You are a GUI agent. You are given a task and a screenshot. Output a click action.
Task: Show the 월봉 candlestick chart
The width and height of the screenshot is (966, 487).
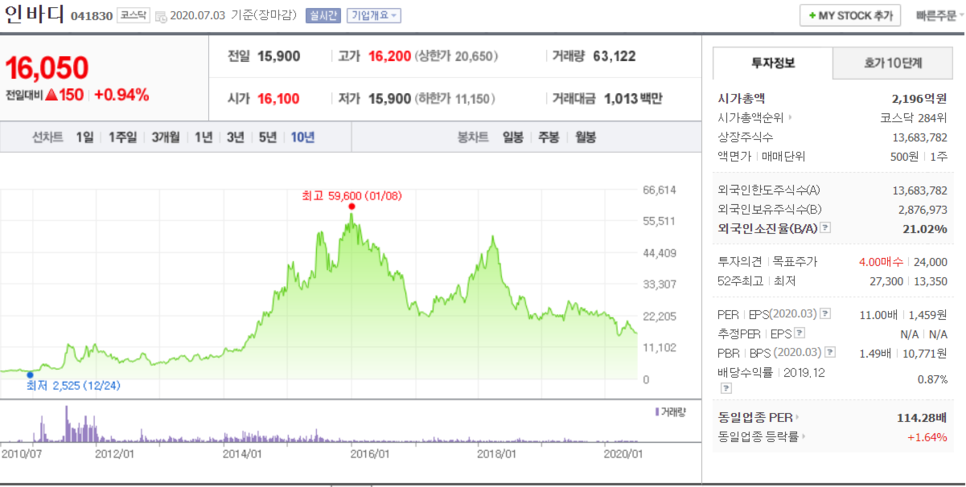point(585,137)
